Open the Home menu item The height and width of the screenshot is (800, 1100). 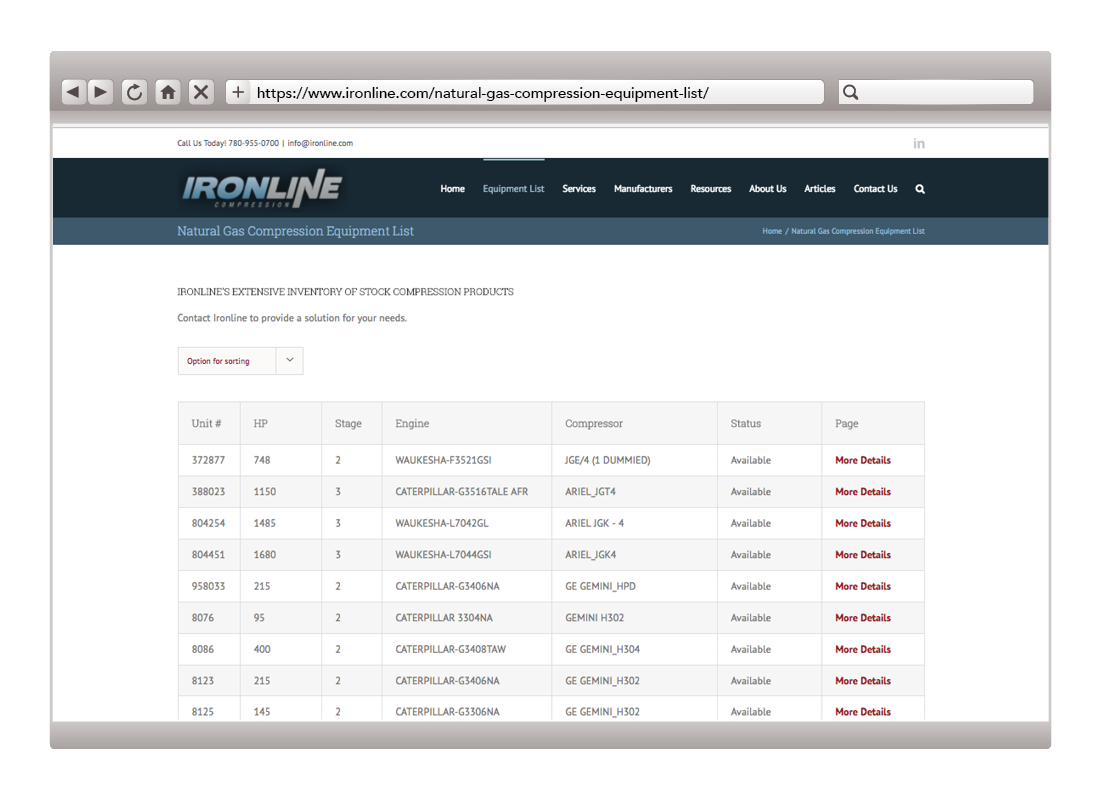click(x=452, y=189)
